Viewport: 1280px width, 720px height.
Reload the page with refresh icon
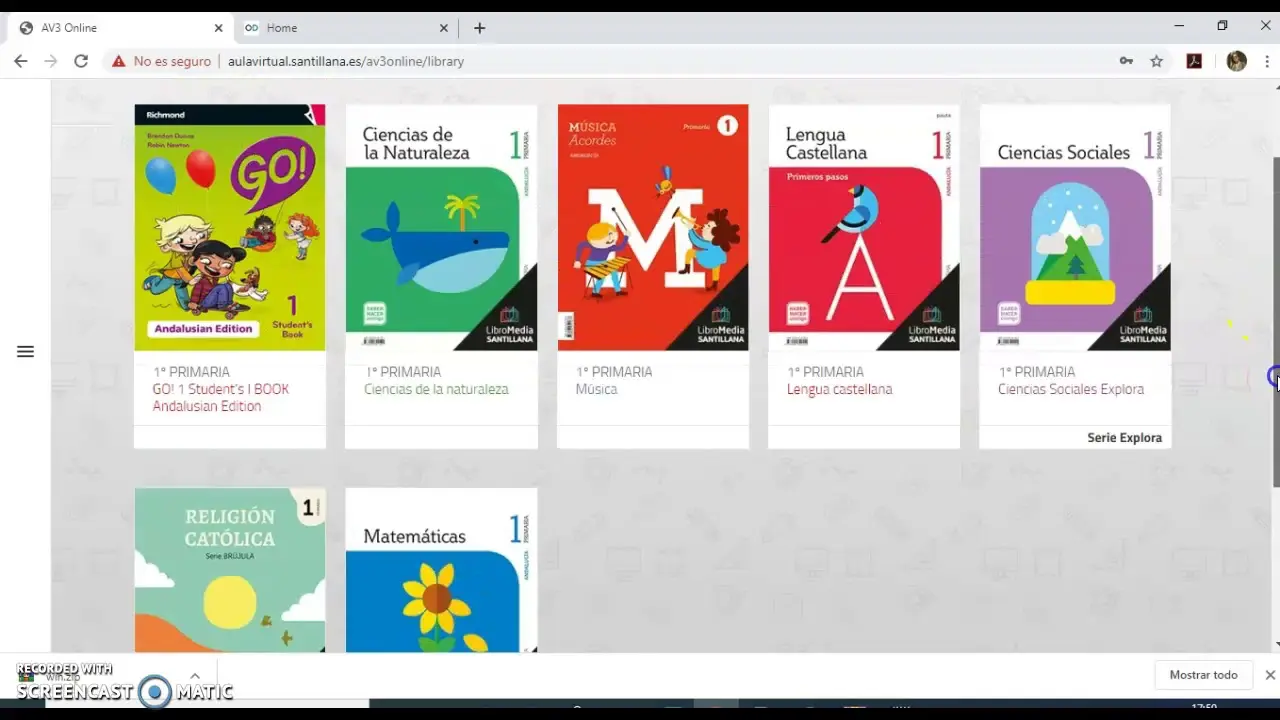coord(81,61)
